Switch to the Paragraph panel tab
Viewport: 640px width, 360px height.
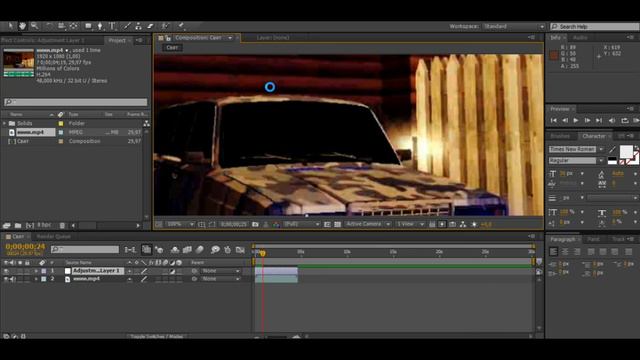(x=562, y=239)
